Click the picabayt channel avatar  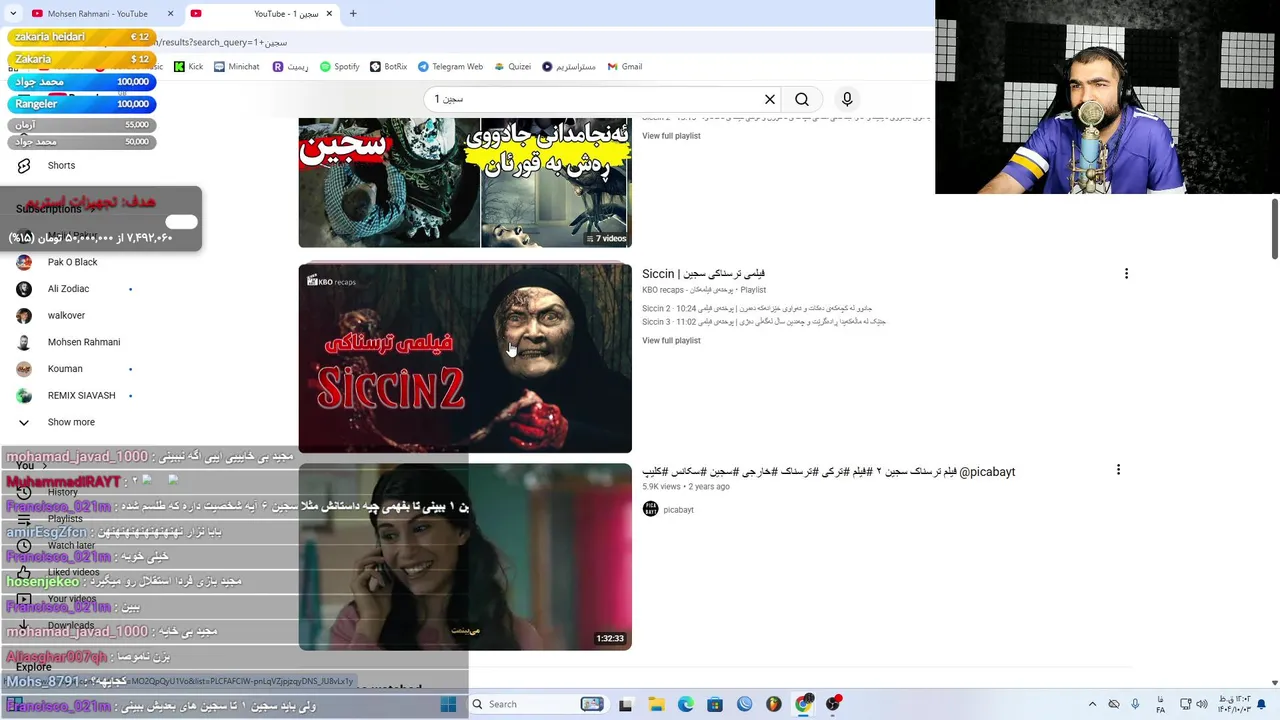click(651, 509)
